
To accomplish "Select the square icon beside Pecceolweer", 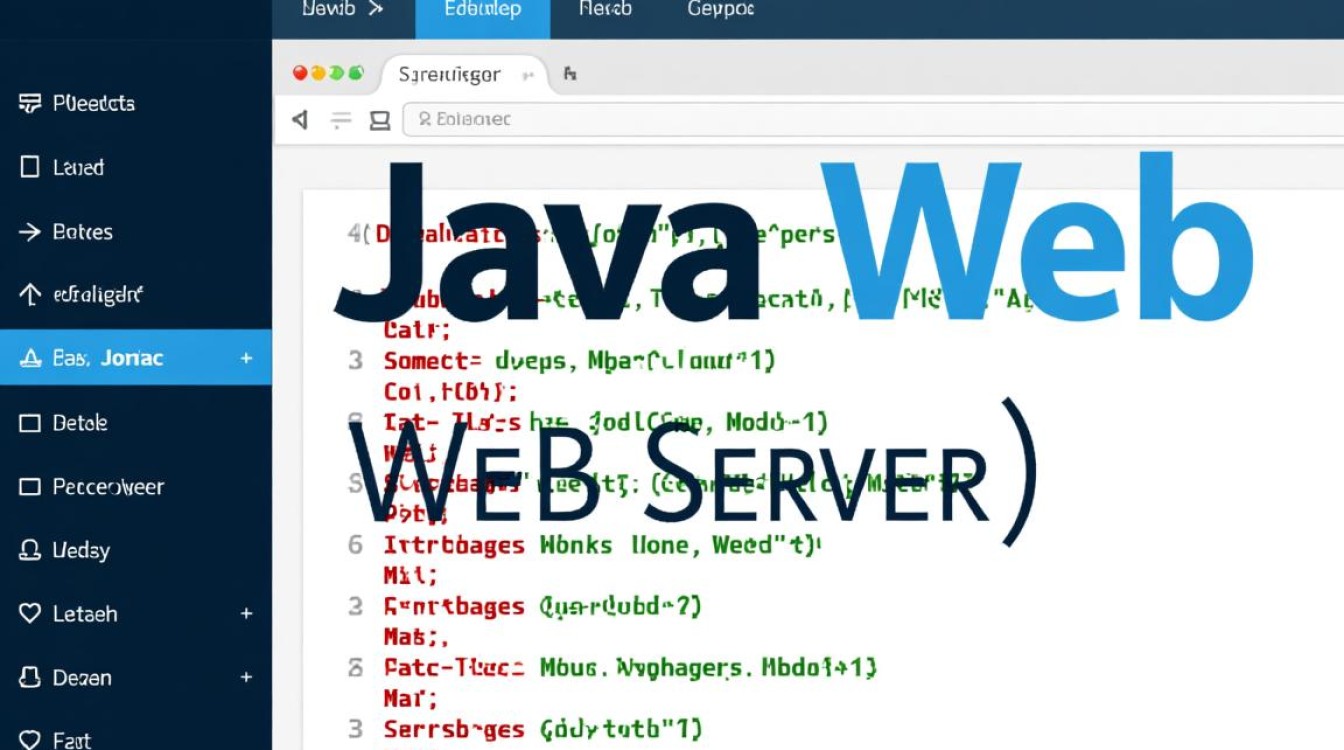I will tap(30, 487).
